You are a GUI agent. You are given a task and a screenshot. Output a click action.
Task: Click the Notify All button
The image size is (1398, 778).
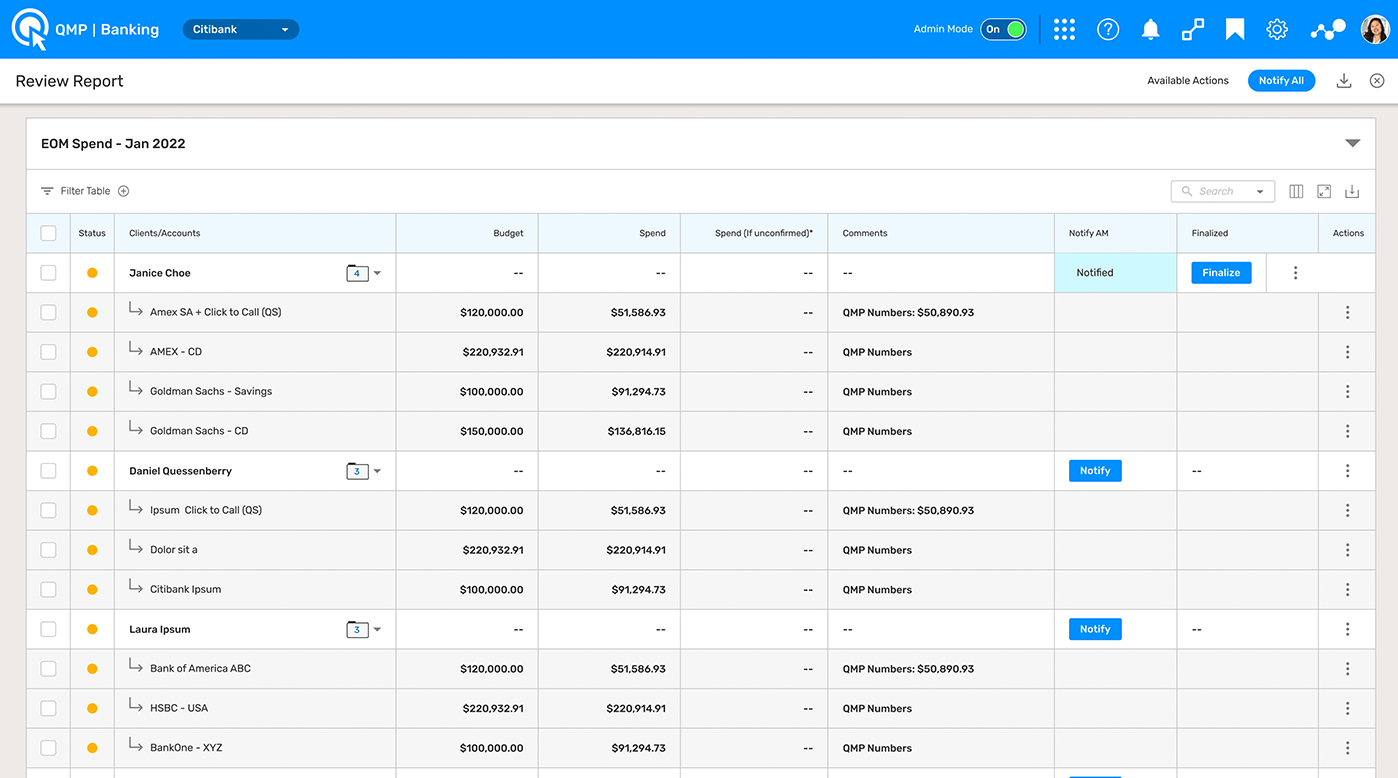point(1281,81)
